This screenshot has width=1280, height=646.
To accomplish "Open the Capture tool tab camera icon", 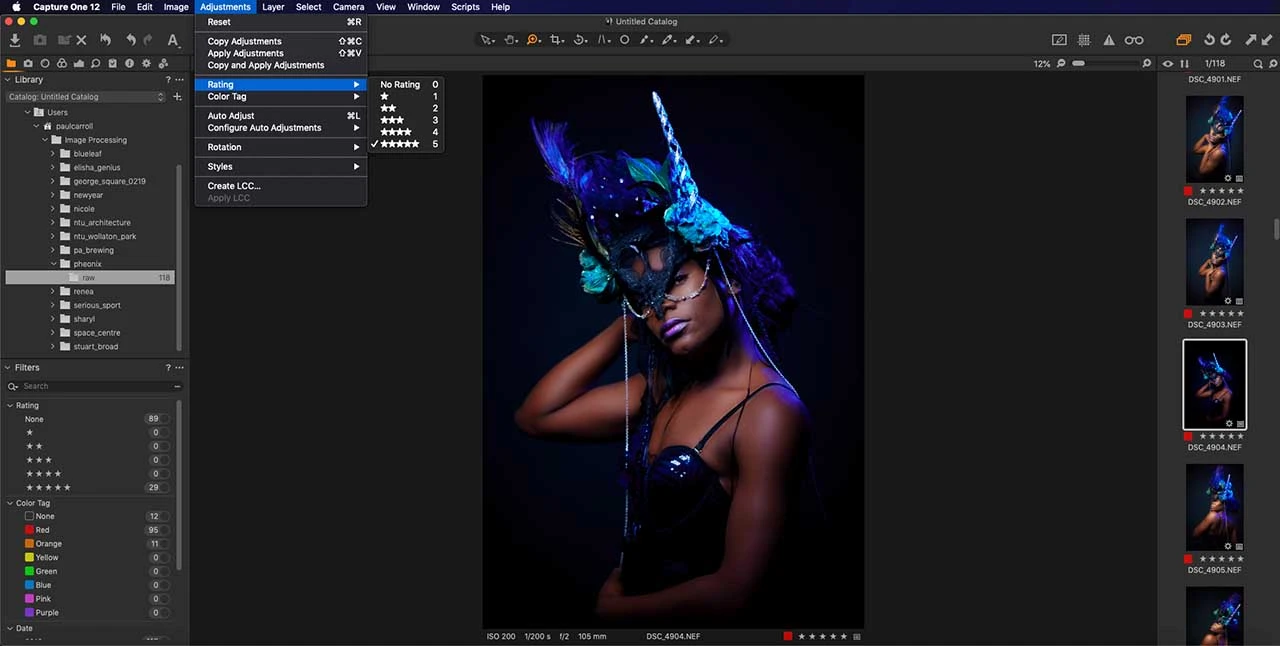I will pos(28,63).
